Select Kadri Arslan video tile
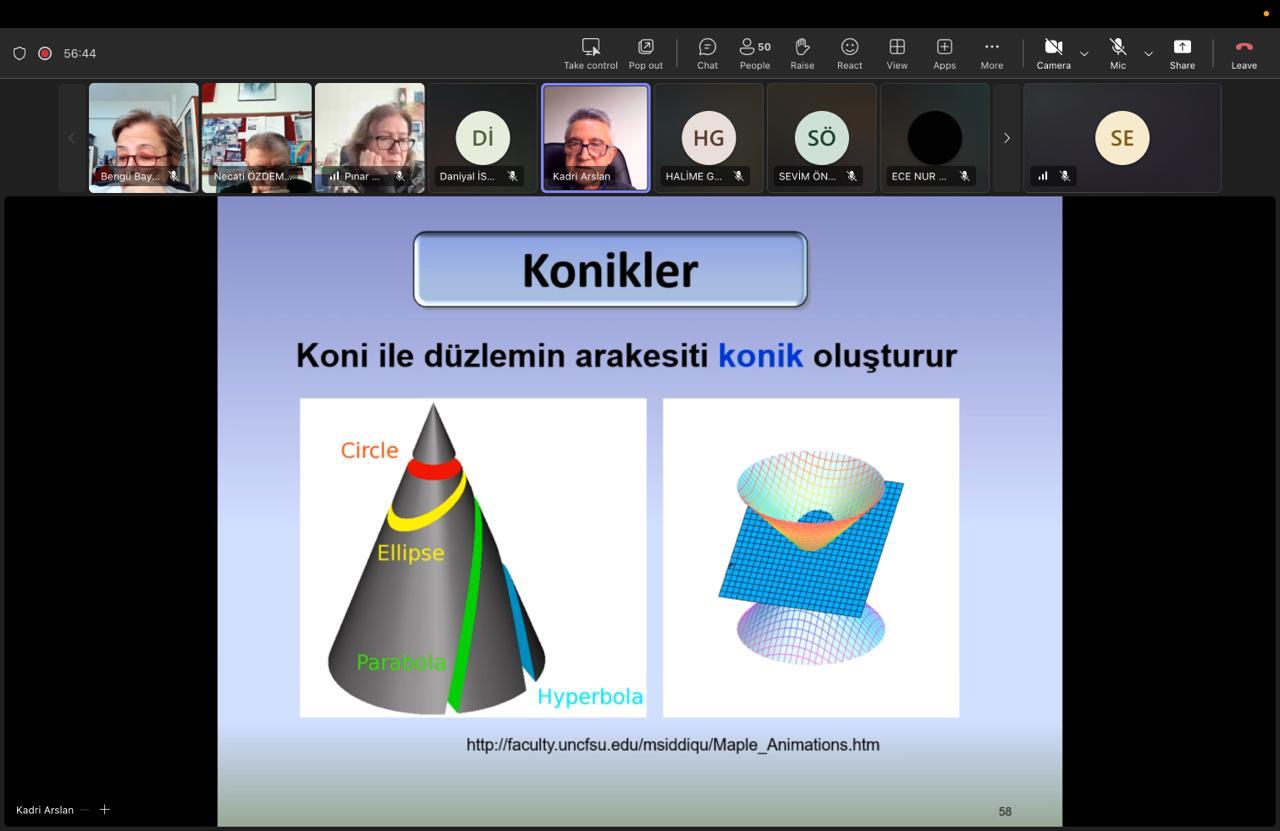This screenshot has height=831, width=1280. [x=595, y=138]
